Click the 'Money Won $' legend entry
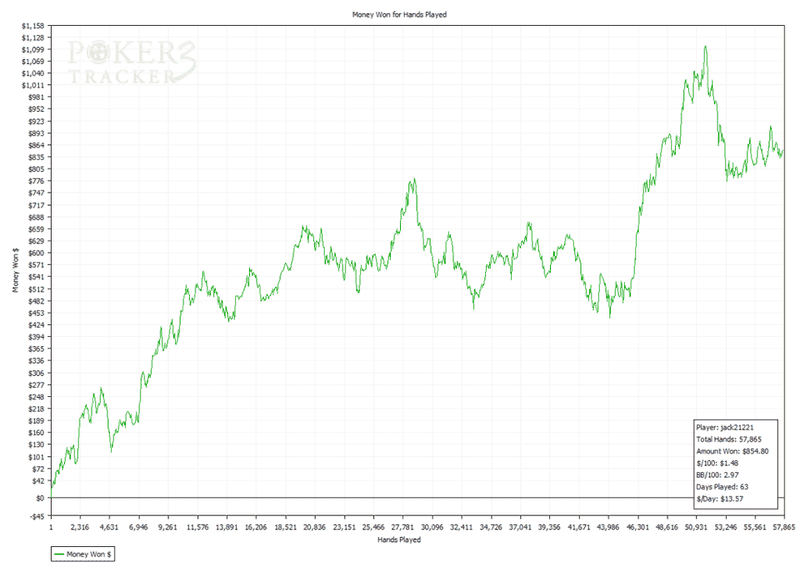The width and height of the screenshot is (800, 572). pos(83,554)
